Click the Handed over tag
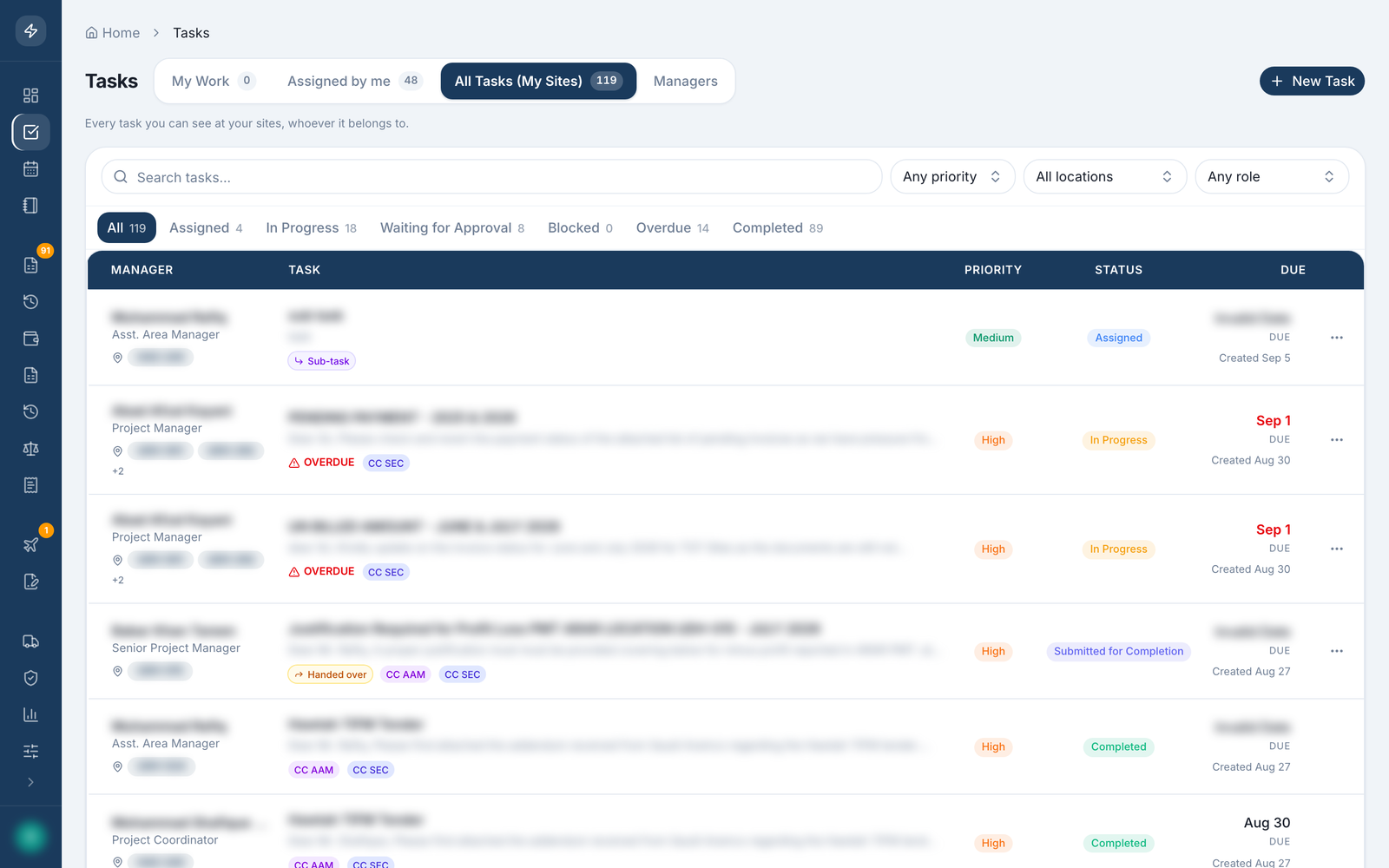Viewport: 1389px width, 868px height. point(330,674)
